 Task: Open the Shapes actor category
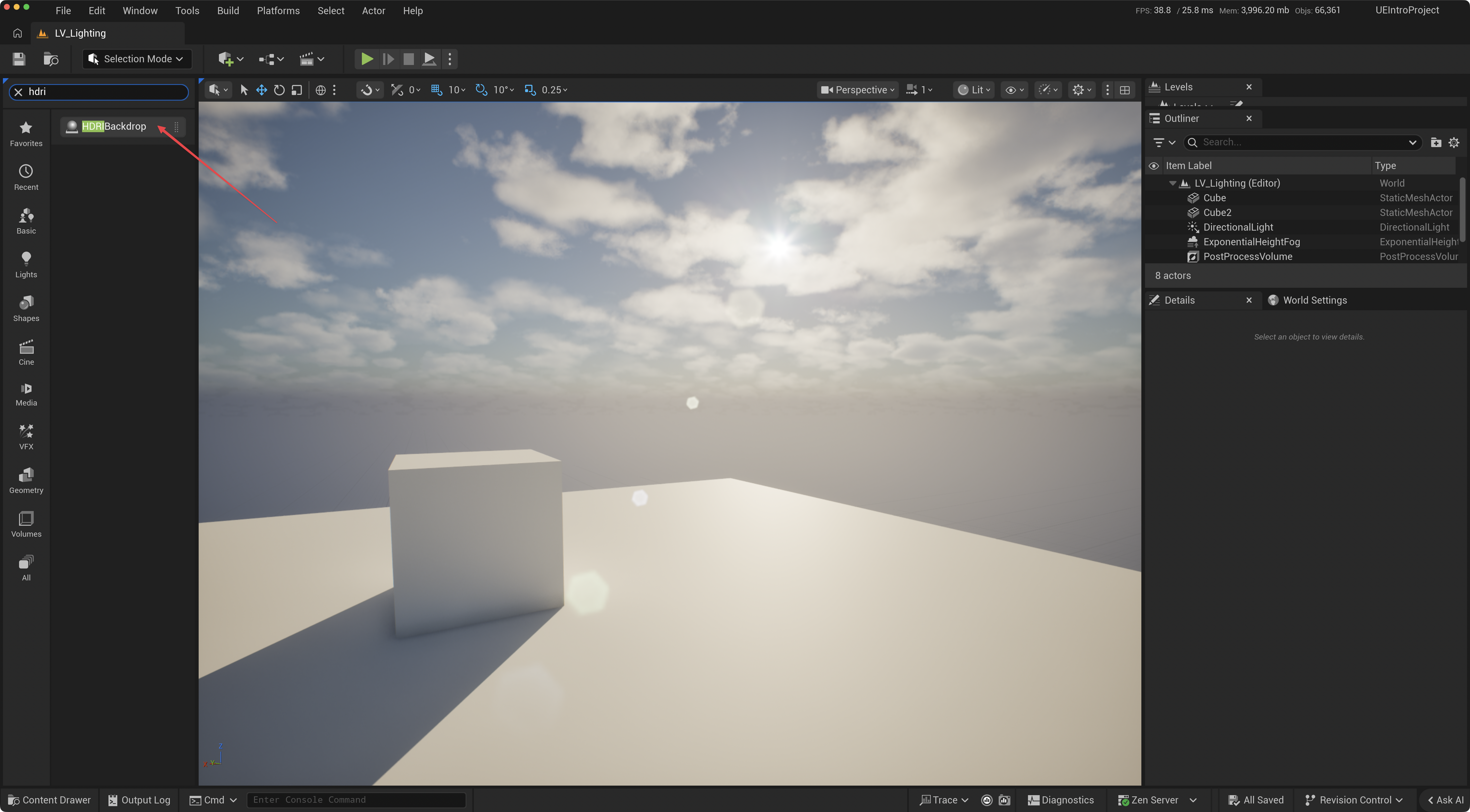click(x=26, y=309)
